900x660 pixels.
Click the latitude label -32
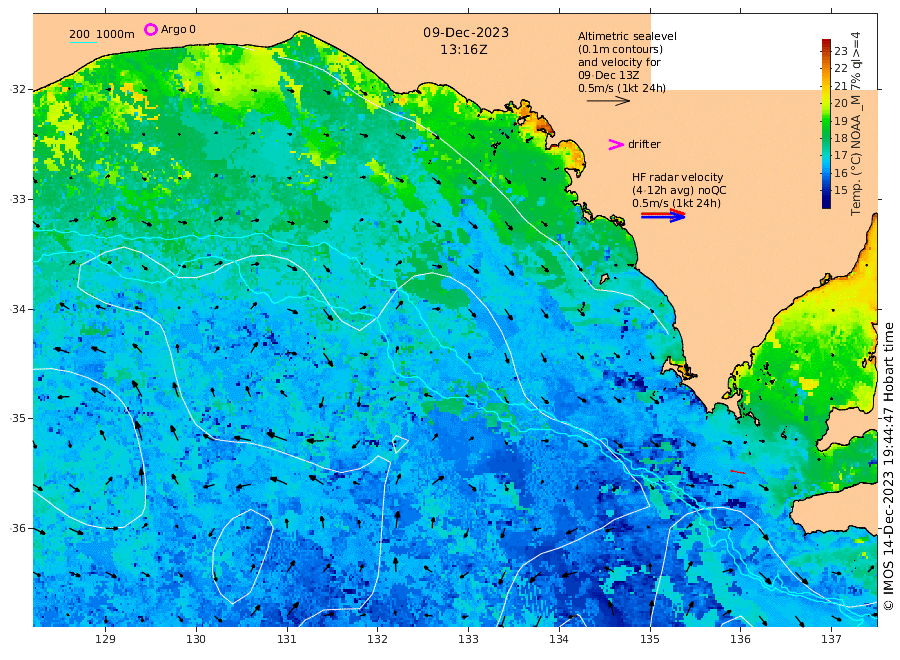18,90
